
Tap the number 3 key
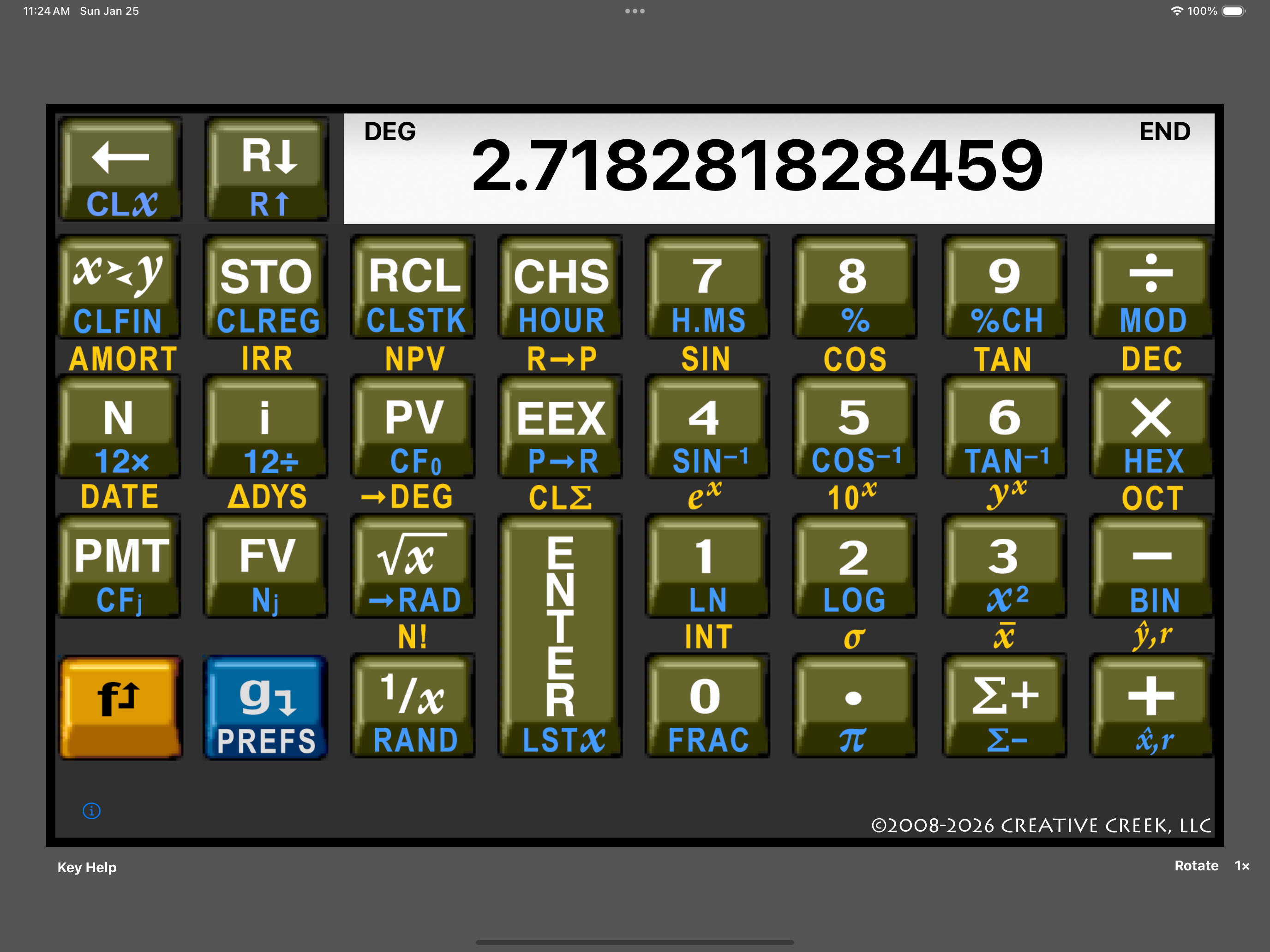pos(1005,567)
